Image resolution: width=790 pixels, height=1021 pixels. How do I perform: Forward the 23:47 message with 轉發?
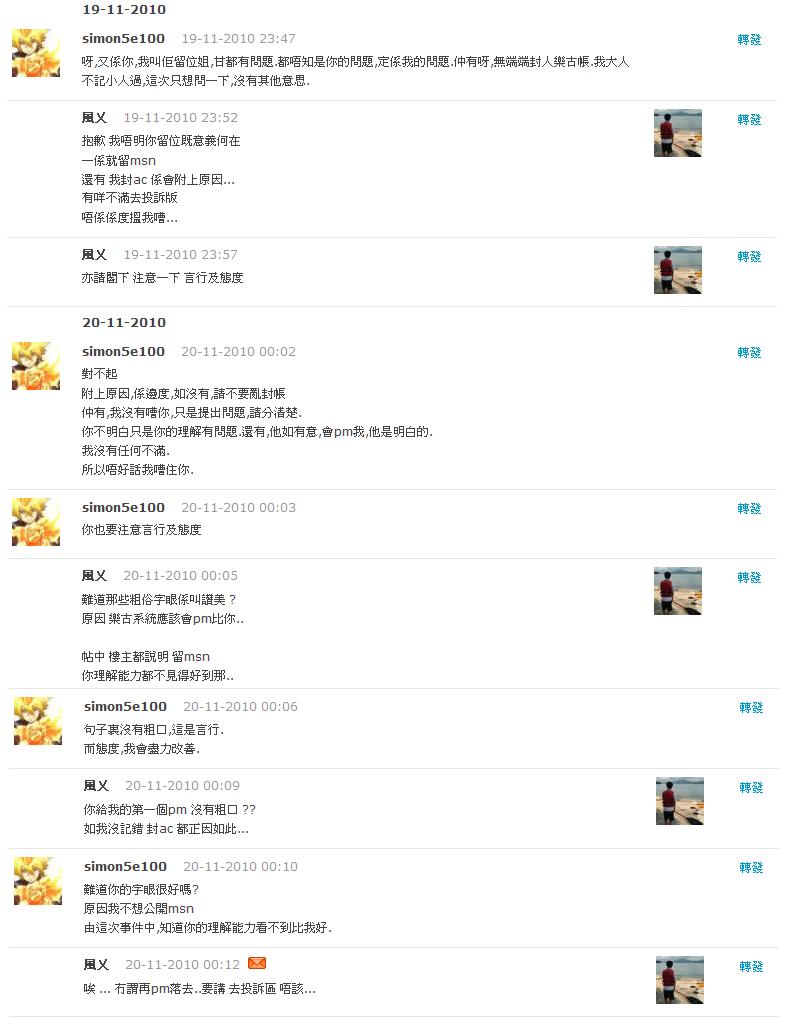[x=749, y=40]
